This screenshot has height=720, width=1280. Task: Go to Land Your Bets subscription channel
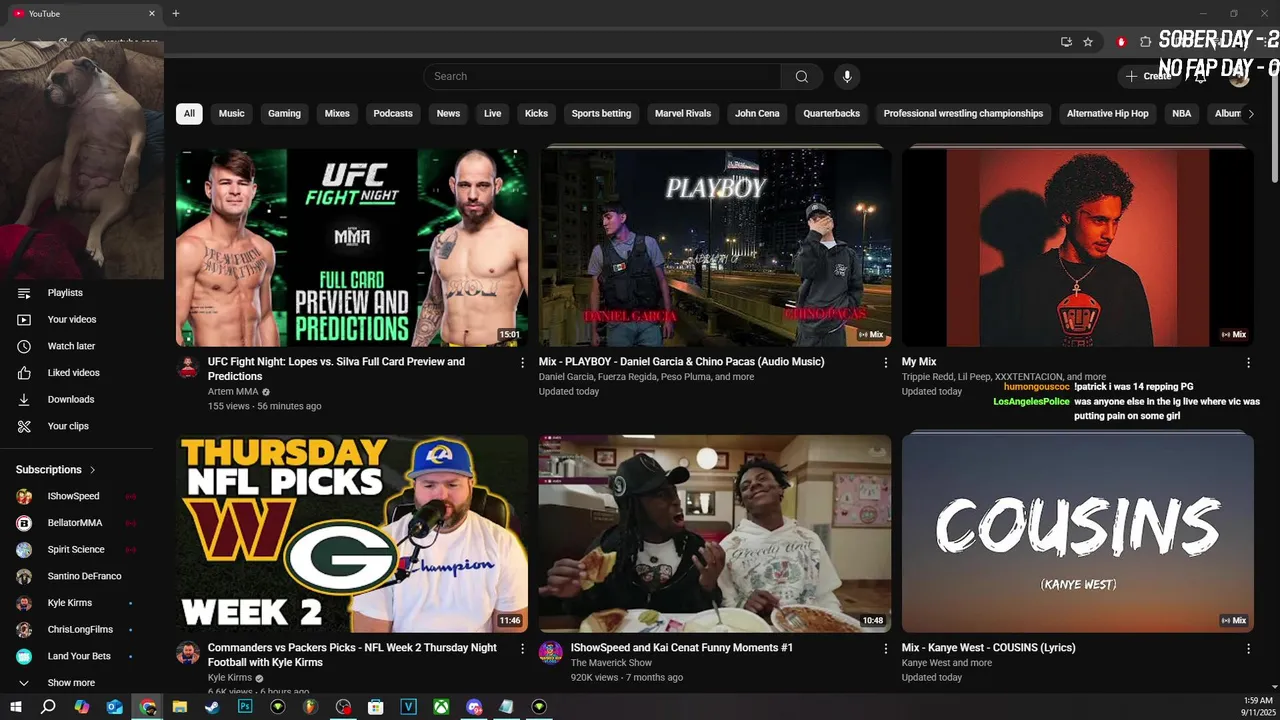[x=79, y=656]
